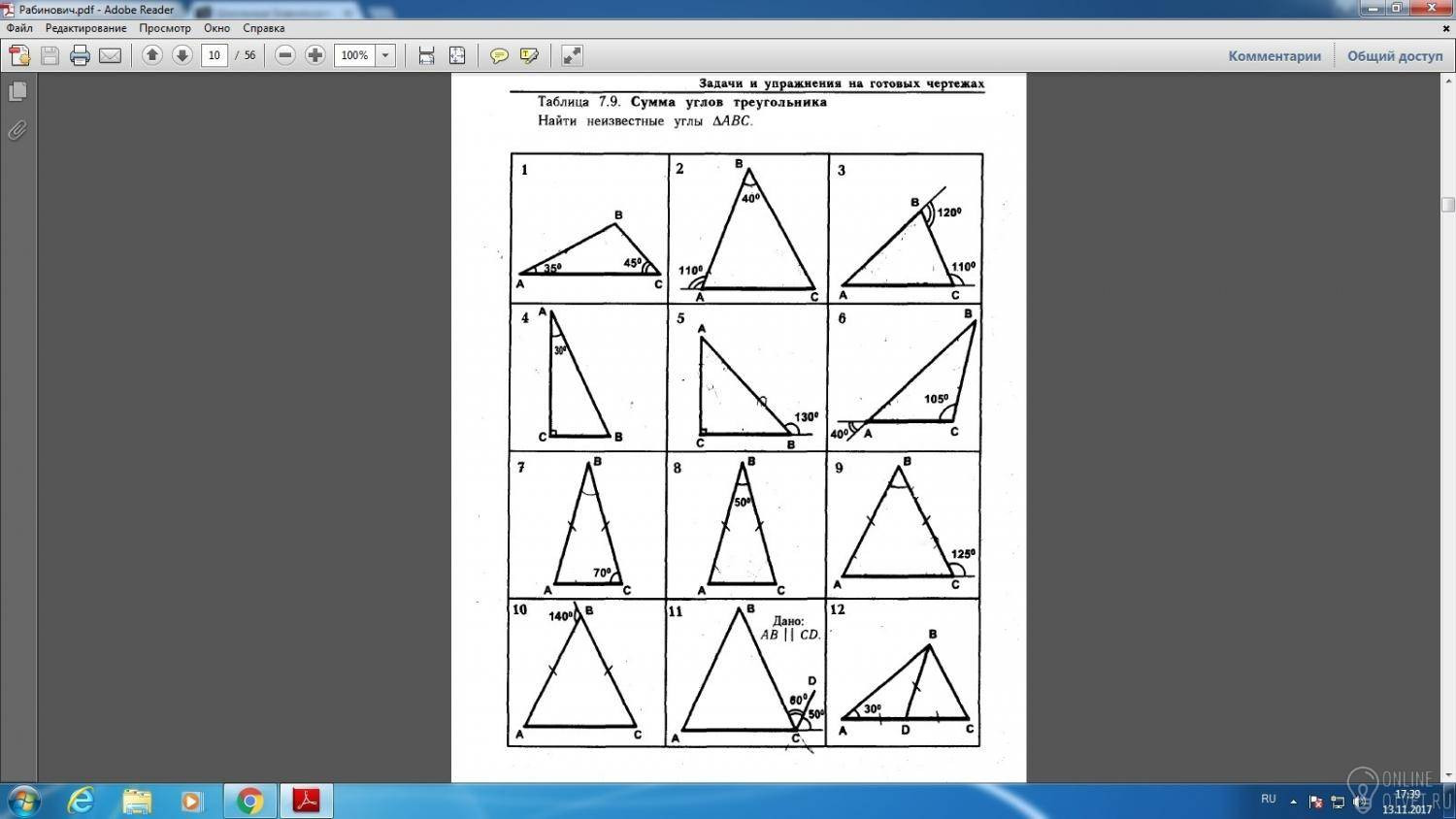The width and height of the screenshot is (1456, 819).
Task: Add a sticky note comment
Action: coord(499,55)
